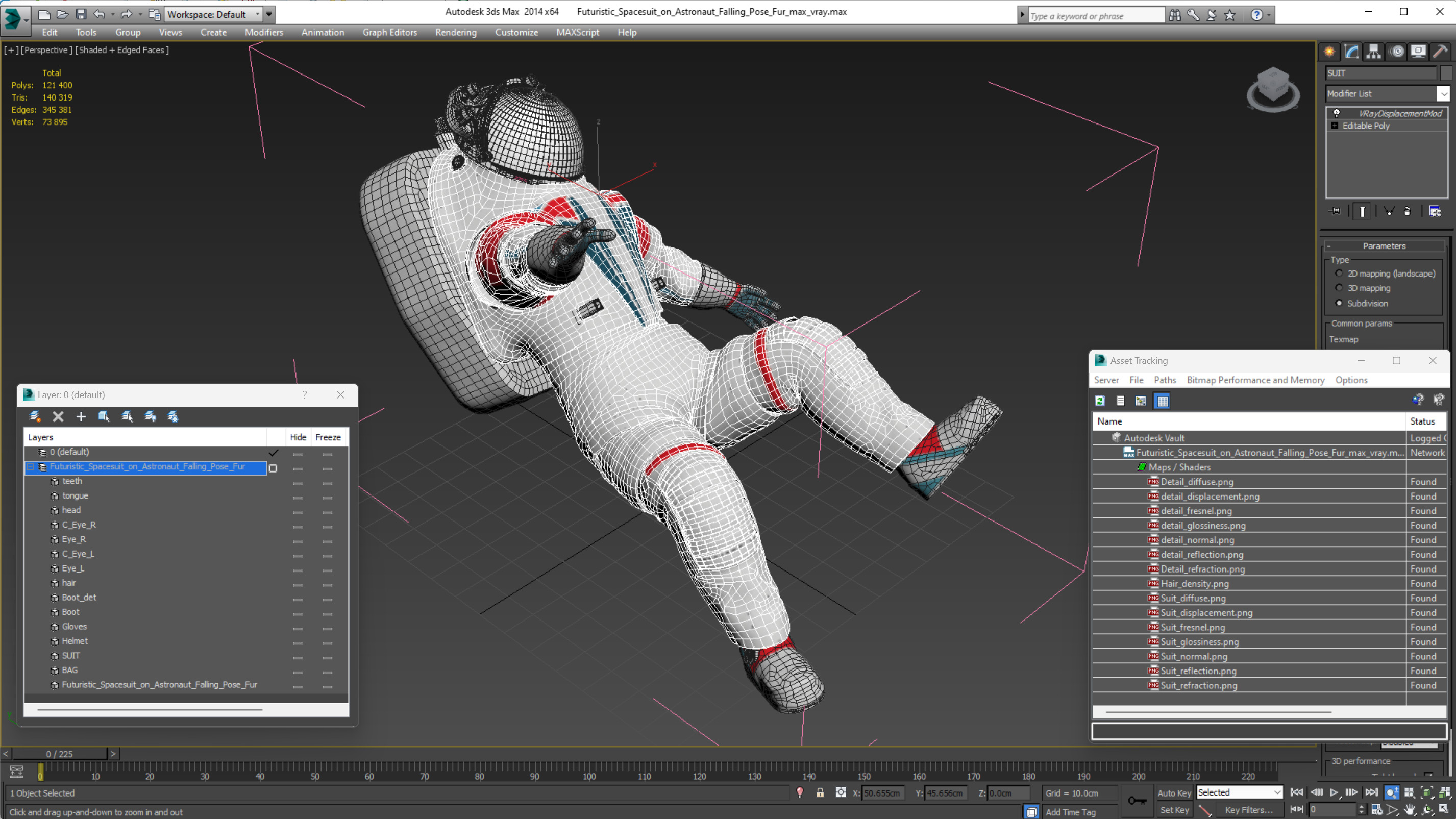Open the Modifier List dropdown
This screenshot has width=1456, height=819.
coord(1444,94)
